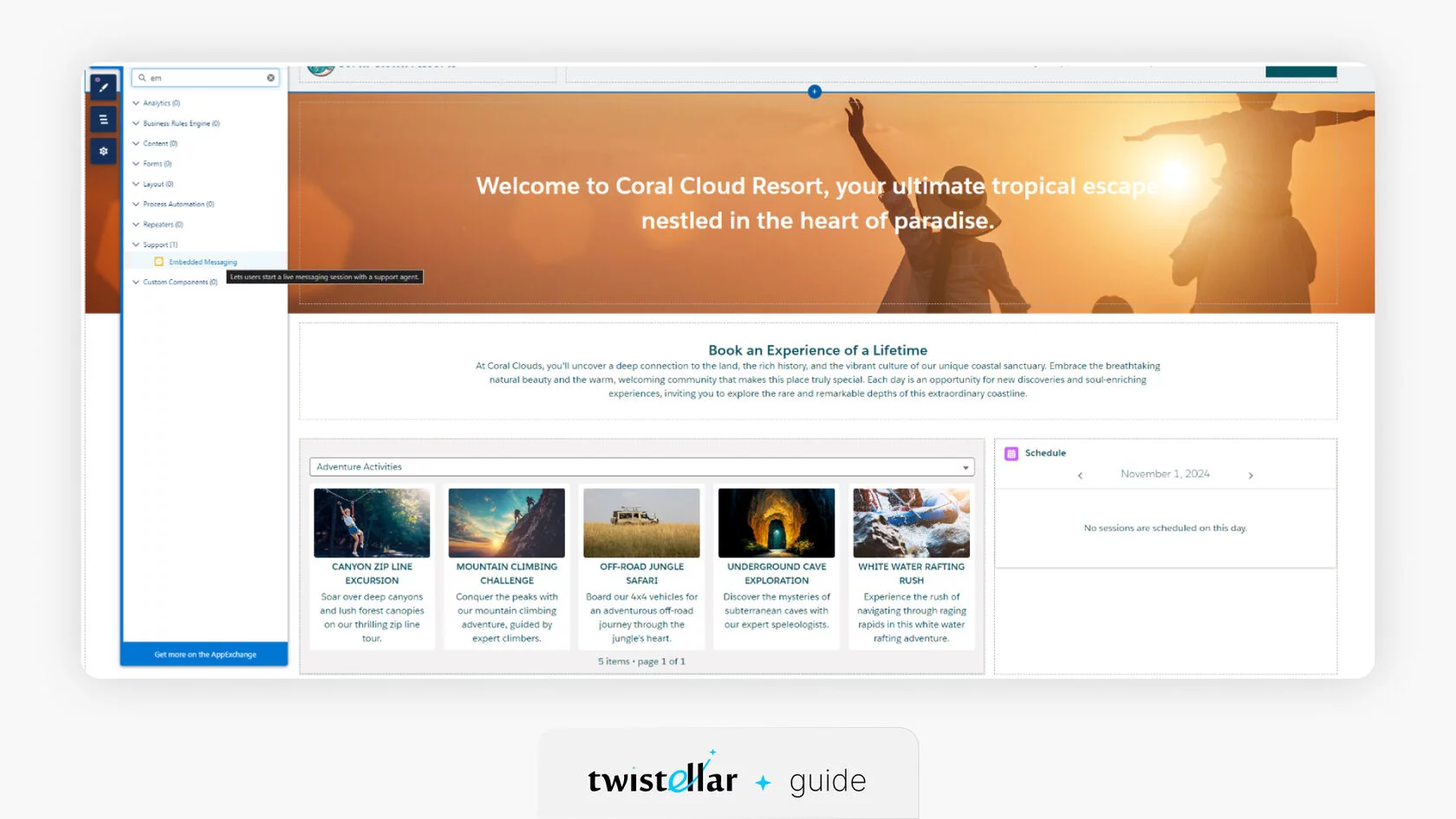1456x819 pixels.
Task: Click the November 1, 2024 date
Action: [x=1165, y=474]
